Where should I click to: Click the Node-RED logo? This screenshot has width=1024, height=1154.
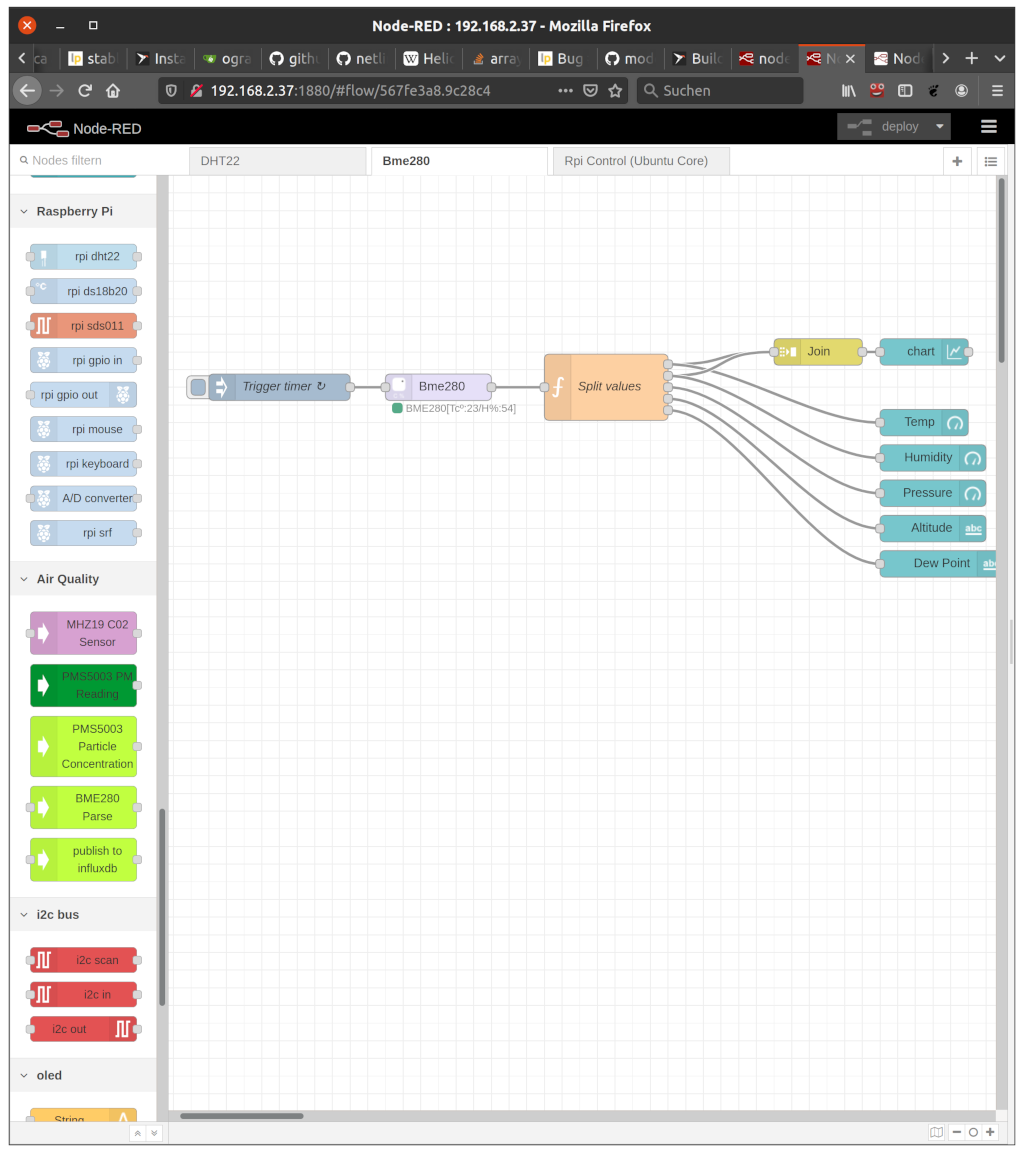84,129
